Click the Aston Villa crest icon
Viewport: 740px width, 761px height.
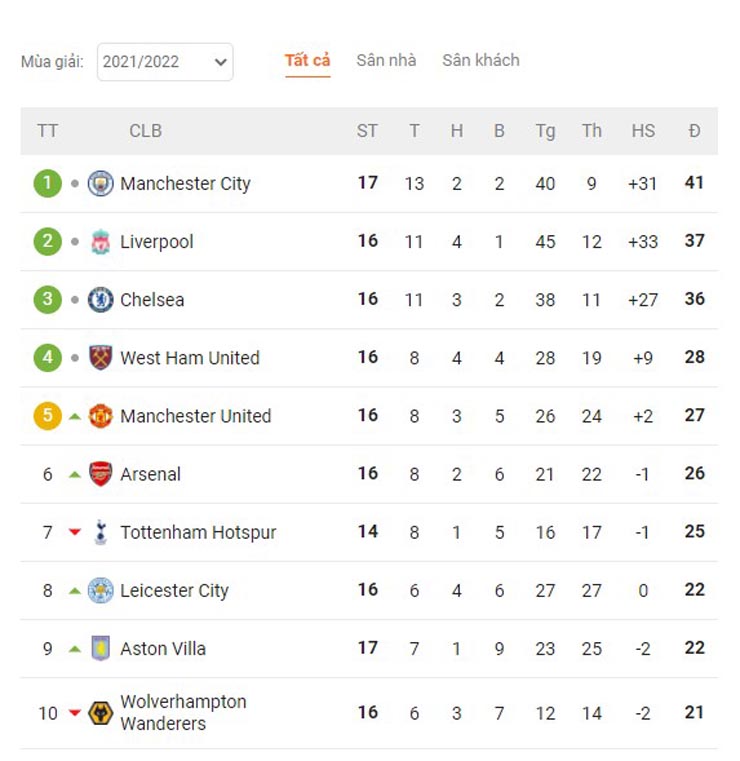[100, 648]
